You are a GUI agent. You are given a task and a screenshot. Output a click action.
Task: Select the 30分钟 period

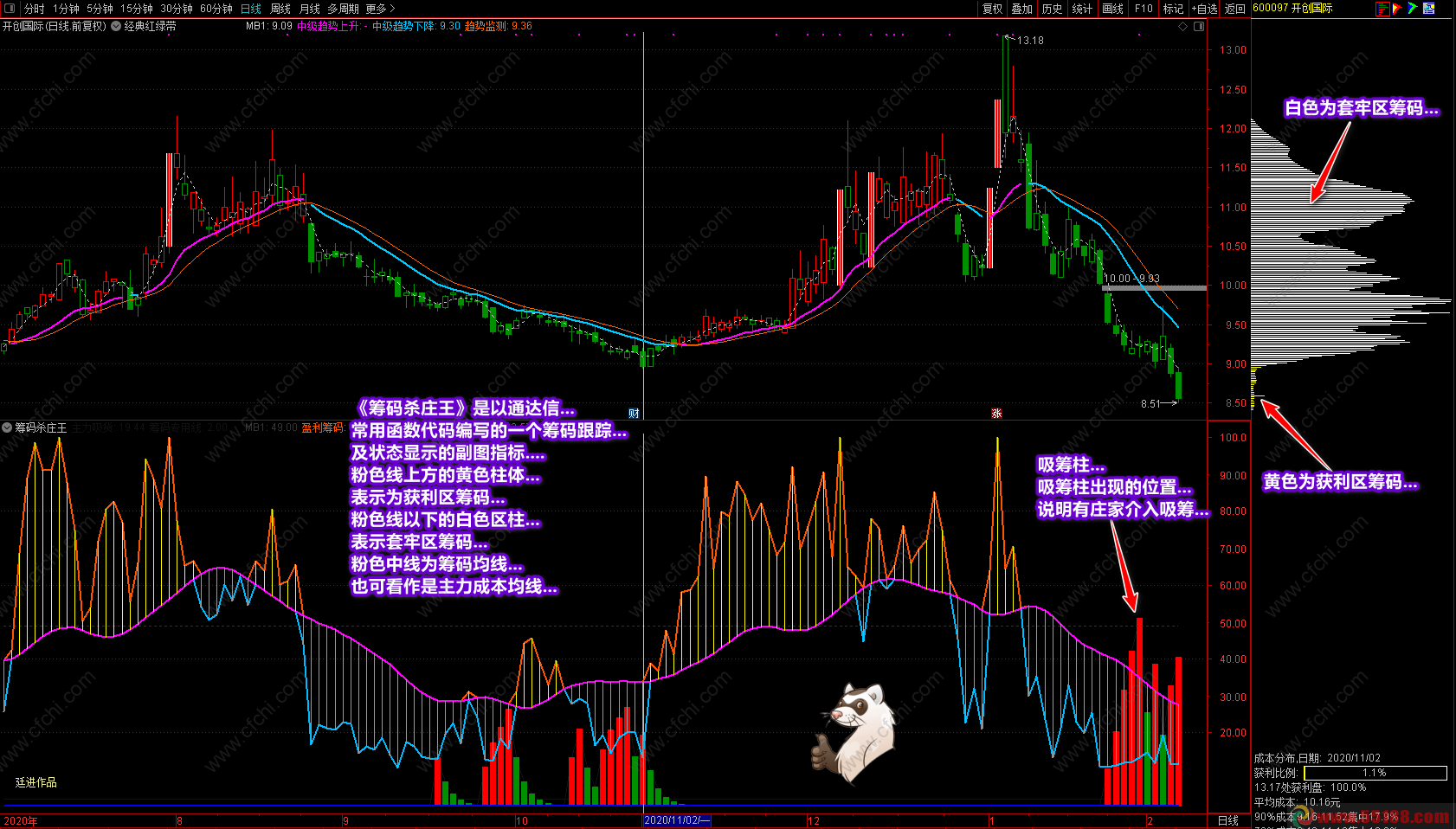pos(177,9)
